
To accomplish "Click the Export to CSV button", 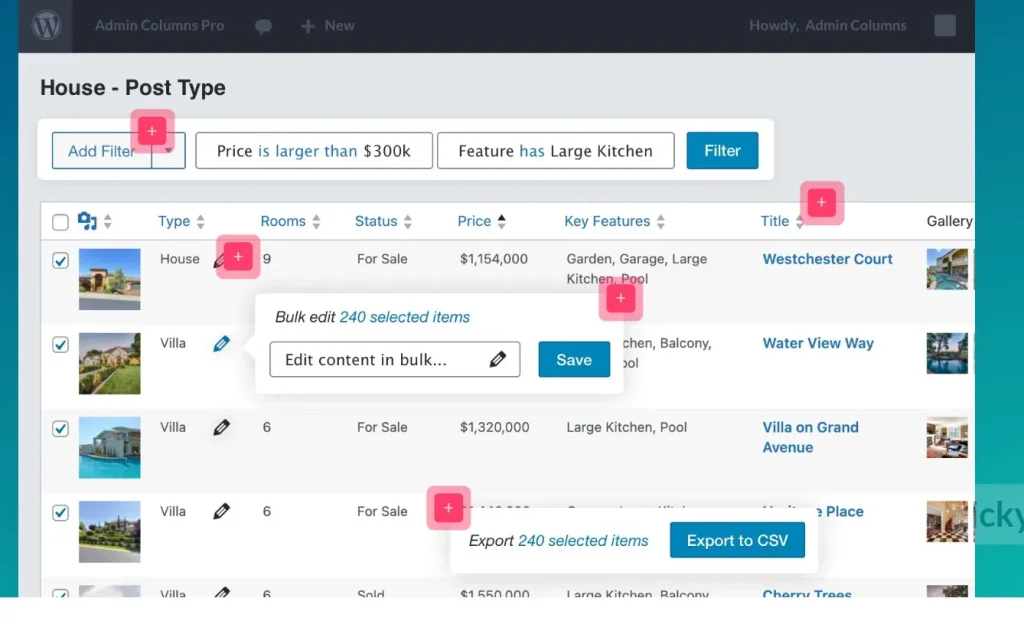I will pyautogui.click(x=736, y=541).
